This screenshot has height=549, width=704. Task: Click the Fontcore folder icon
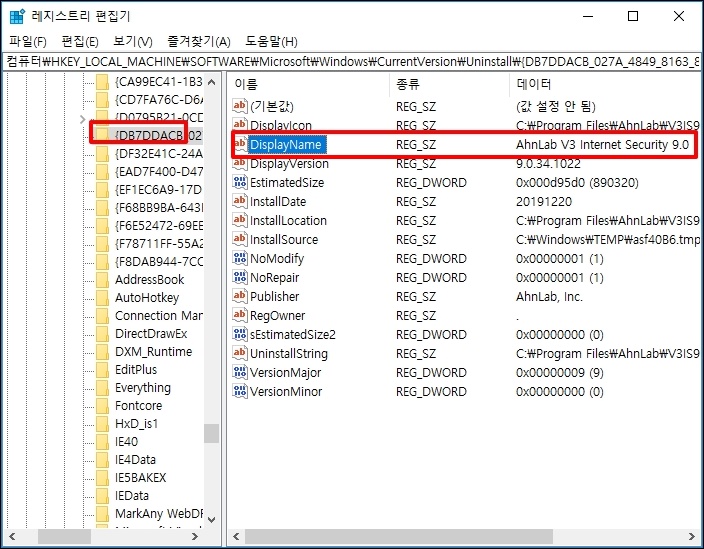[102, 405]
